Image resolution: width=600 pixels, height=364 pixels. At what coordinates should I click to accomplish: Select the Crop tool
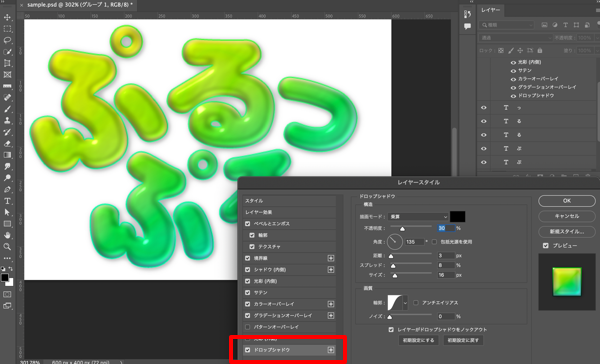click(x=7, y=63)
